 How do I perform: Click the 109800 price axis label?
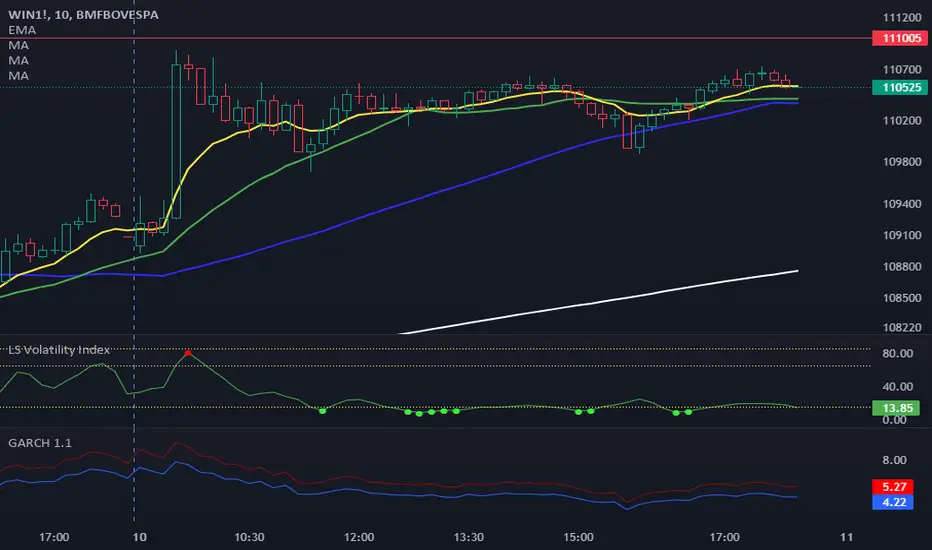tap(901, 162)
